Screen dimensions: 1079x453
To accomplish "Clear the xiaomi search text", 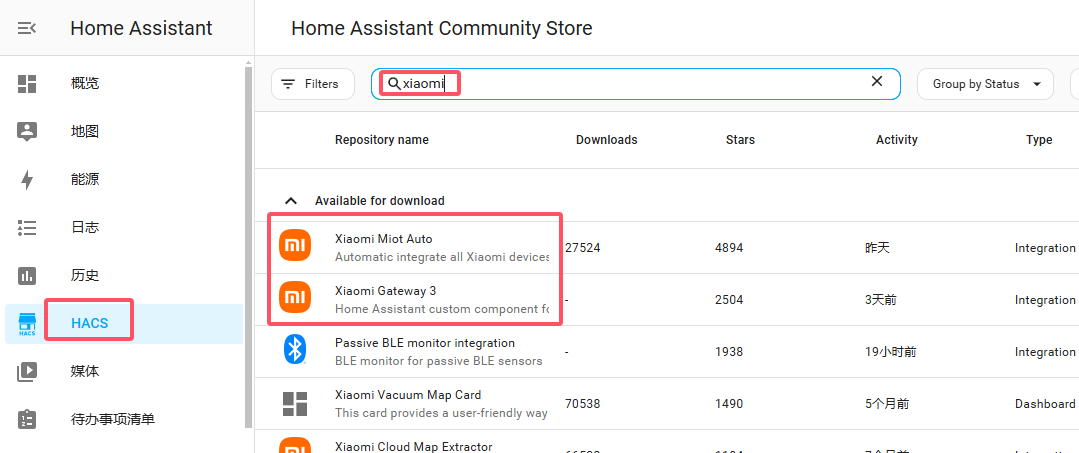I will click(877, 82).
